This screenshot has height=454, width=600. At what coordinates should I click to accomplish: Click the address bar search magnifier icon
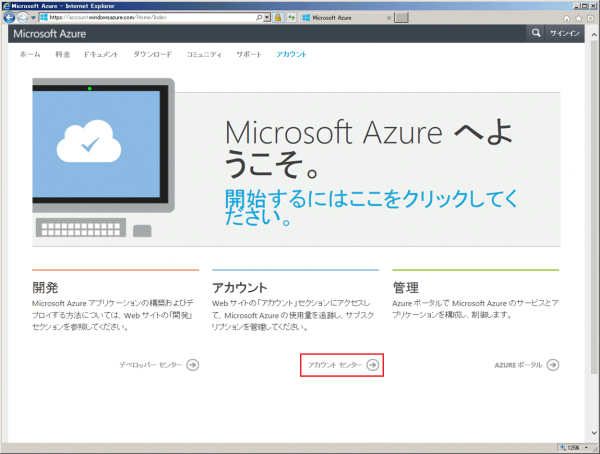(x=259, y=18)
